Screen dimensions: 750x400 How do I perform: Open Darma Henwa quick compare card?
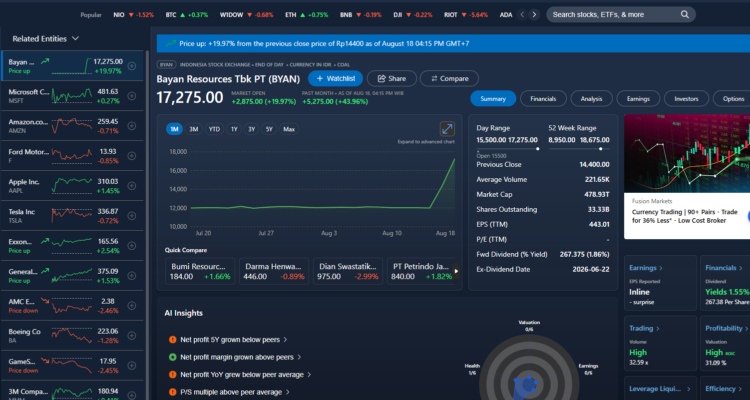tap(274, 271)
